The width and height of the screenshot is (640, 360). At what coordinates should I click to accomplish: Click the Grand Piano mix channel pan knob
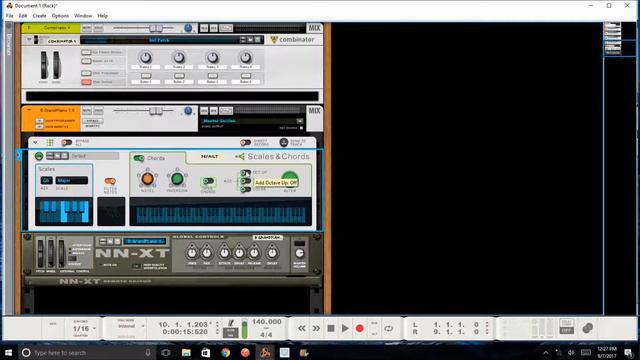188,111
